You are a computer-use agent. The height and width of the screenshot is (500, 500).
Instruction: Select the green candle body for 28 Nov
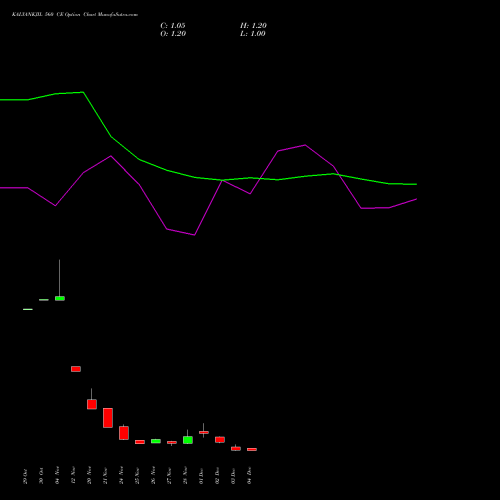(188, 440)
